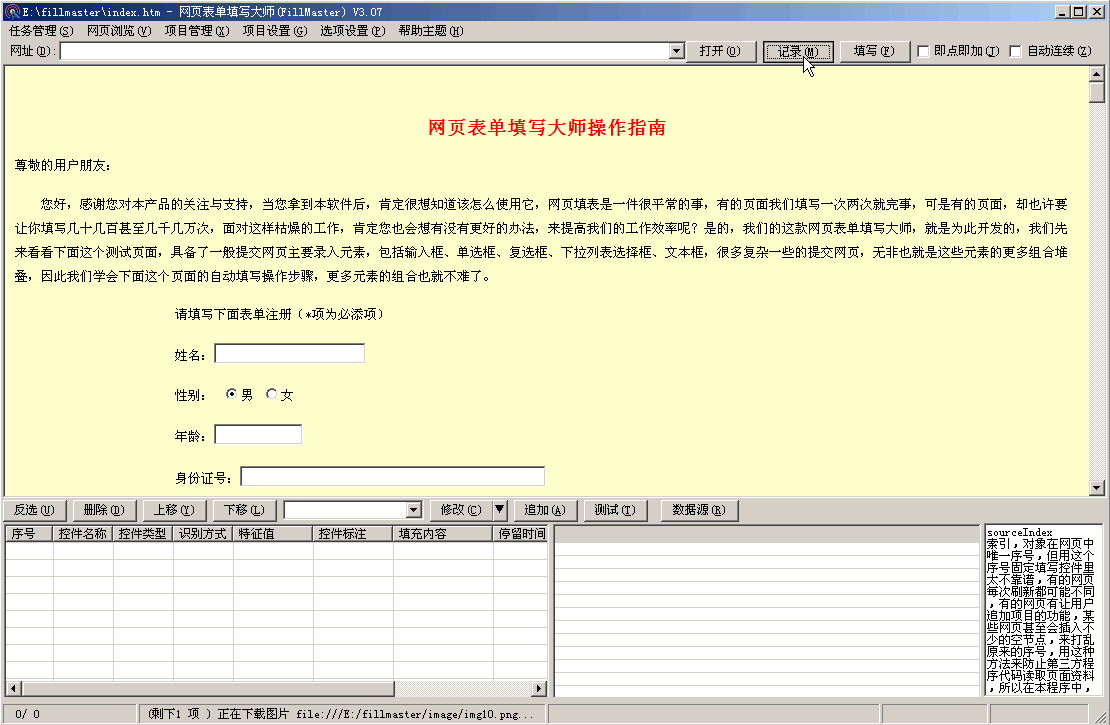Screen dimensions: 1110x725
Task: Select the 男 radio button
Action: (231, 394)
